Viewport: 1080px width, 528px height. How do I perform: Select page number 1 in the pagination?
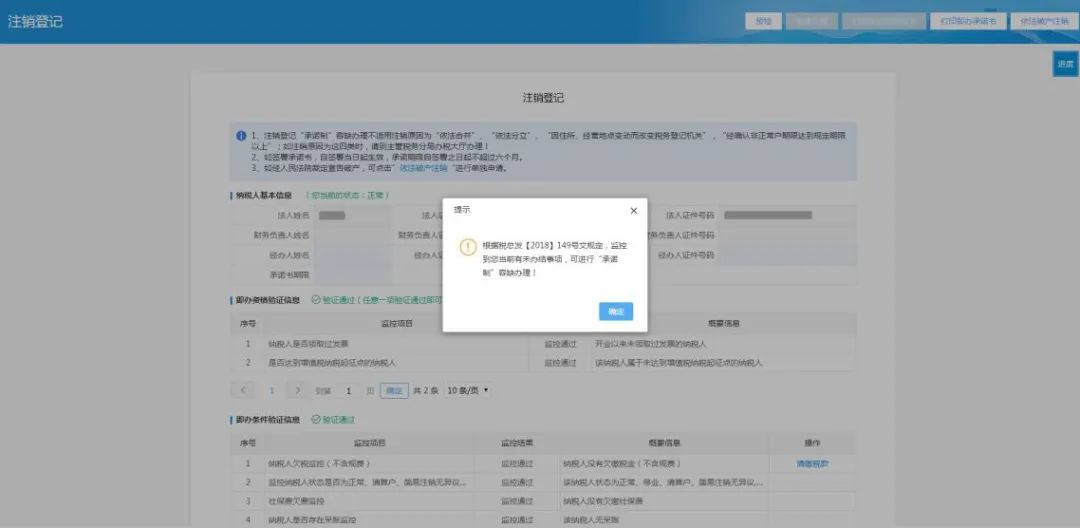coord(271,390)
